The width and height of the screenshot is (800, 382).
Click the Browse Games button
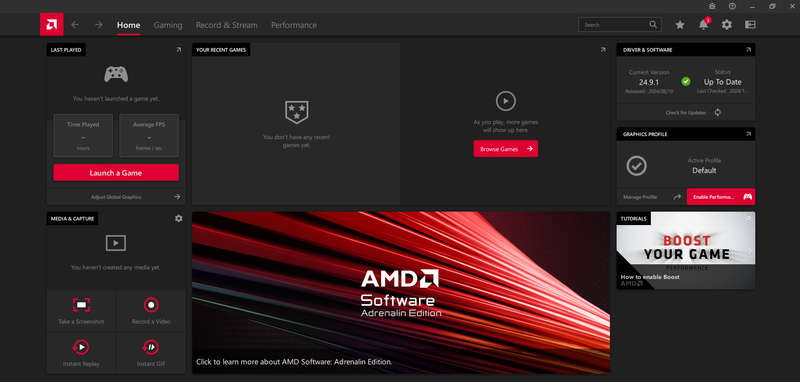[x=506, y=149]
